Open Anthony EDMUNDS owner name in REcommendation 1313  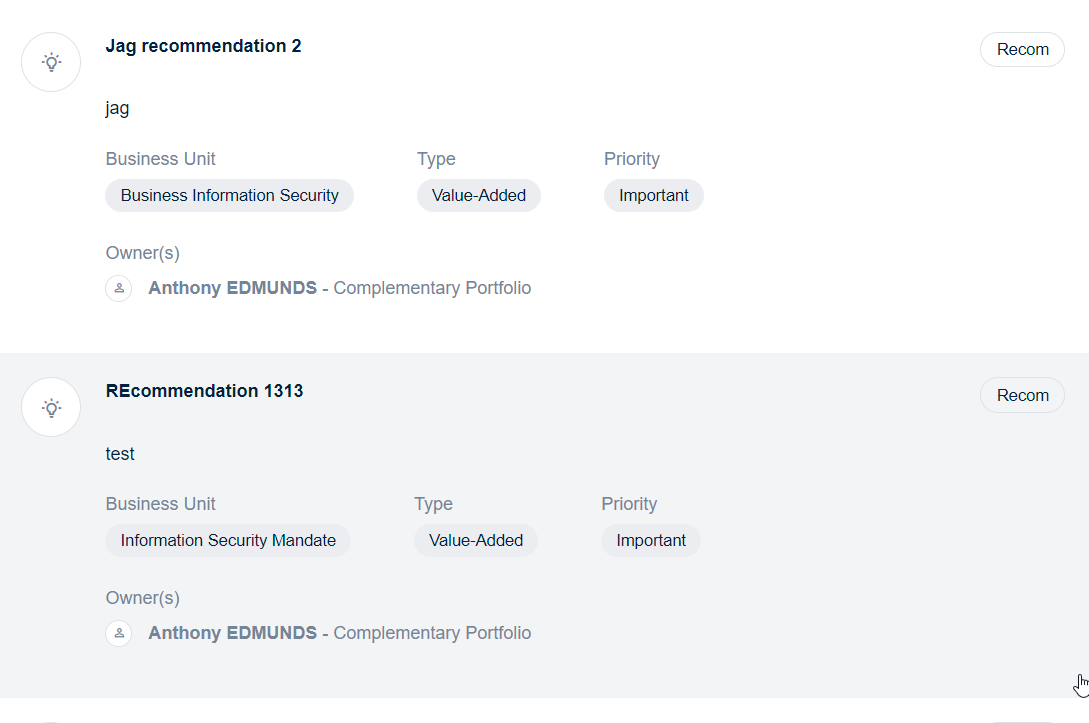point(232,633)
